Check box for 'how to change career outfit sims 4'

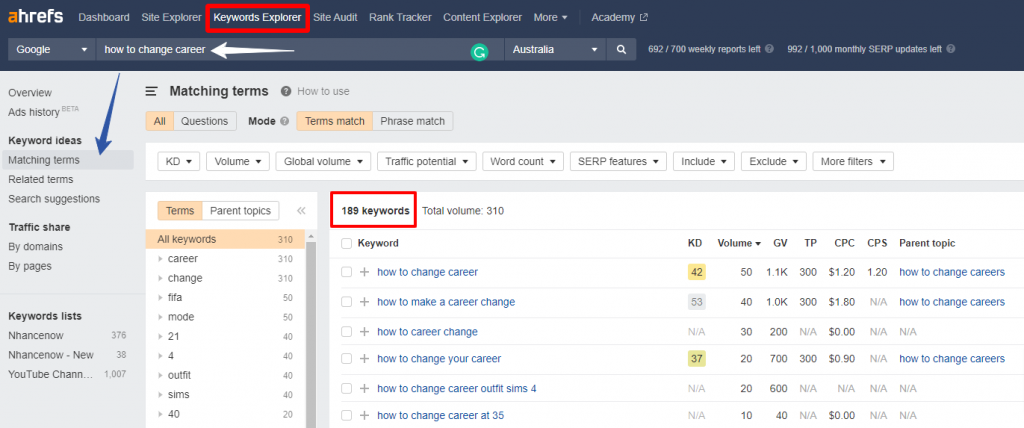(346, 389)
